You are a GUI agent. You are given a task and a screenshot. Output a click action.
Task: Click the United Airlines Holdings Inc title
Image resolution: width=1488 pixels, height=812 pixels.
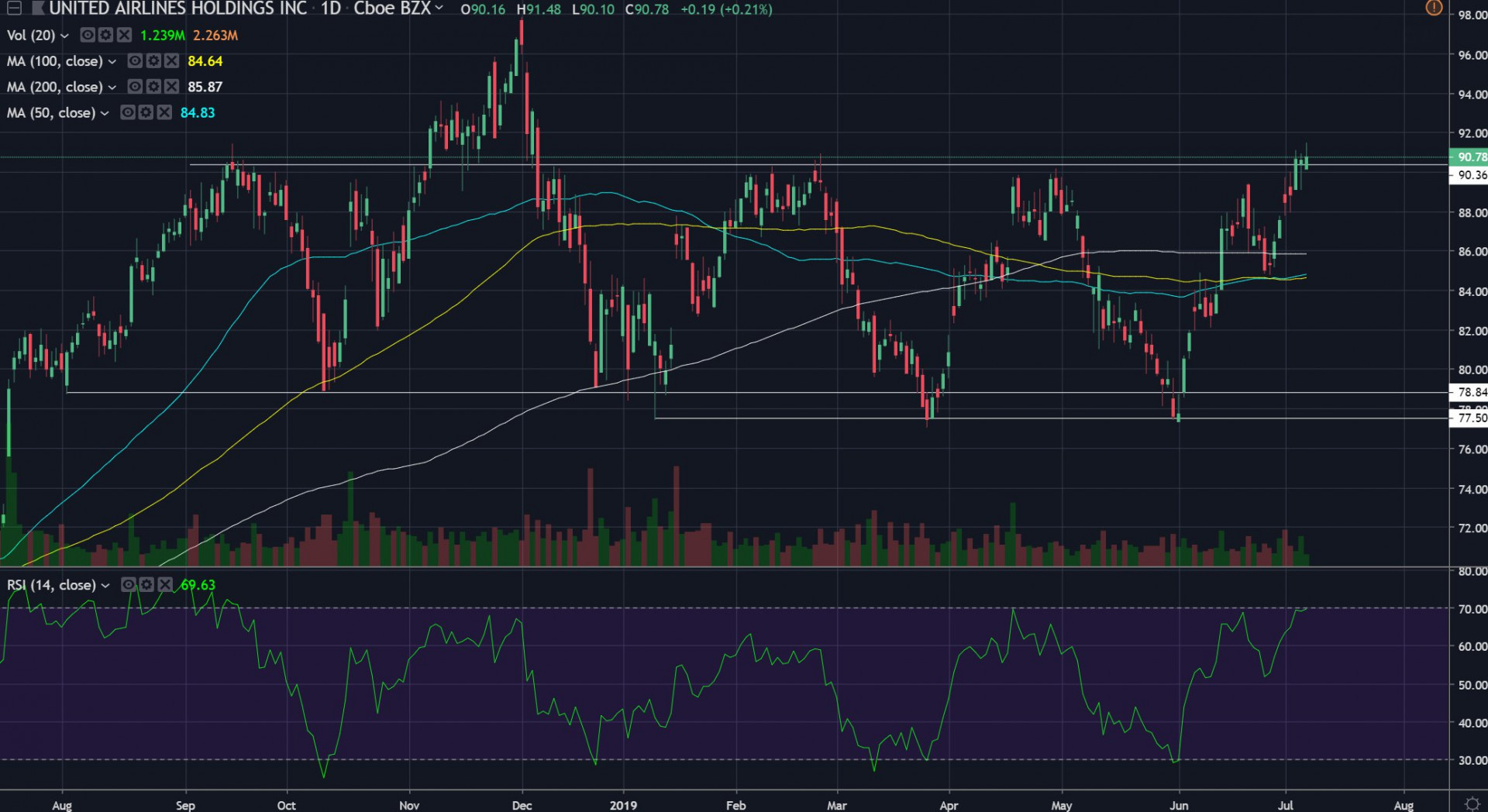click(178, 9)
